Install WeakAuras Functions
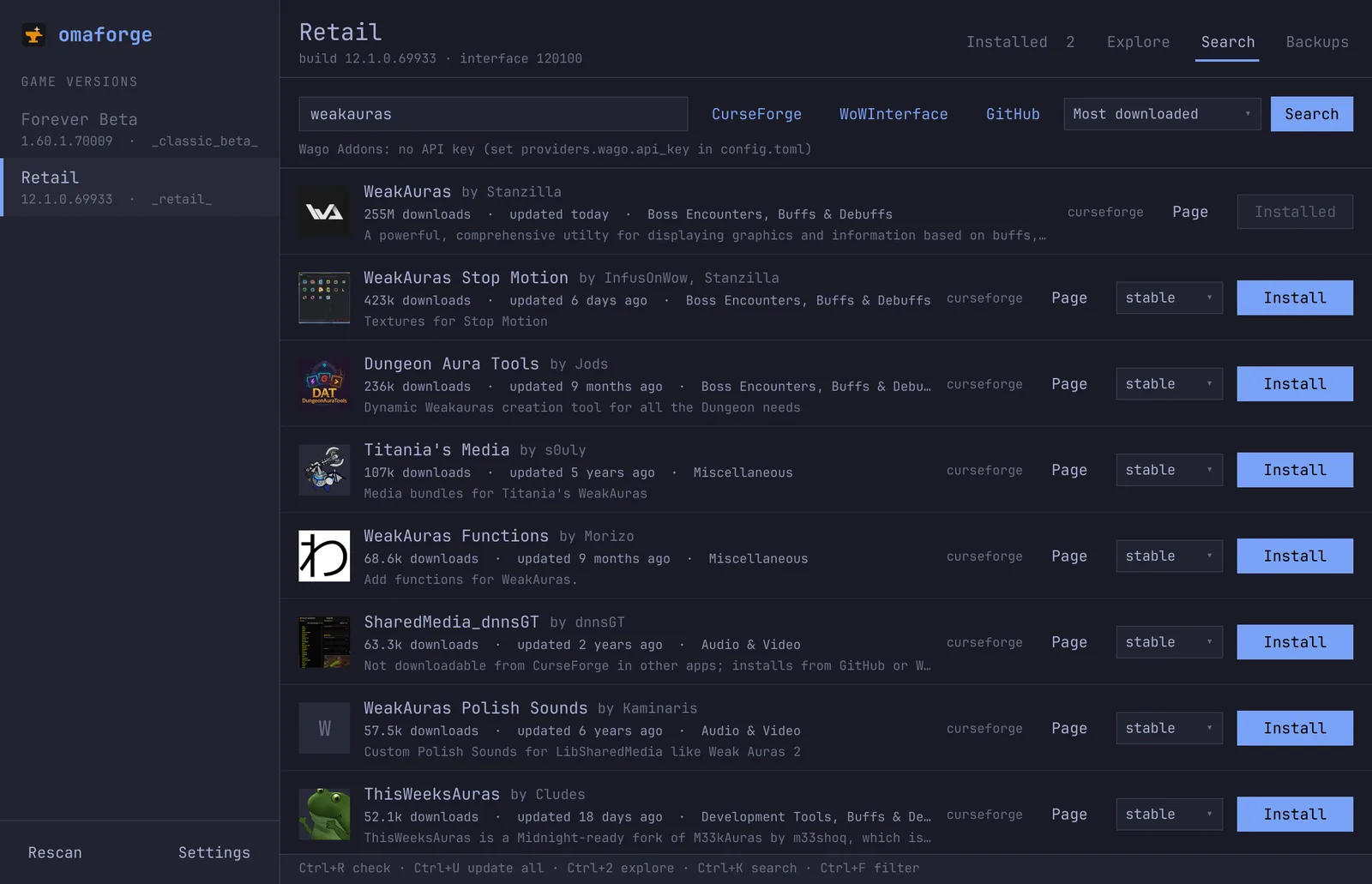The height and width of the screenshot is (884, 1372). point(1295,556)
